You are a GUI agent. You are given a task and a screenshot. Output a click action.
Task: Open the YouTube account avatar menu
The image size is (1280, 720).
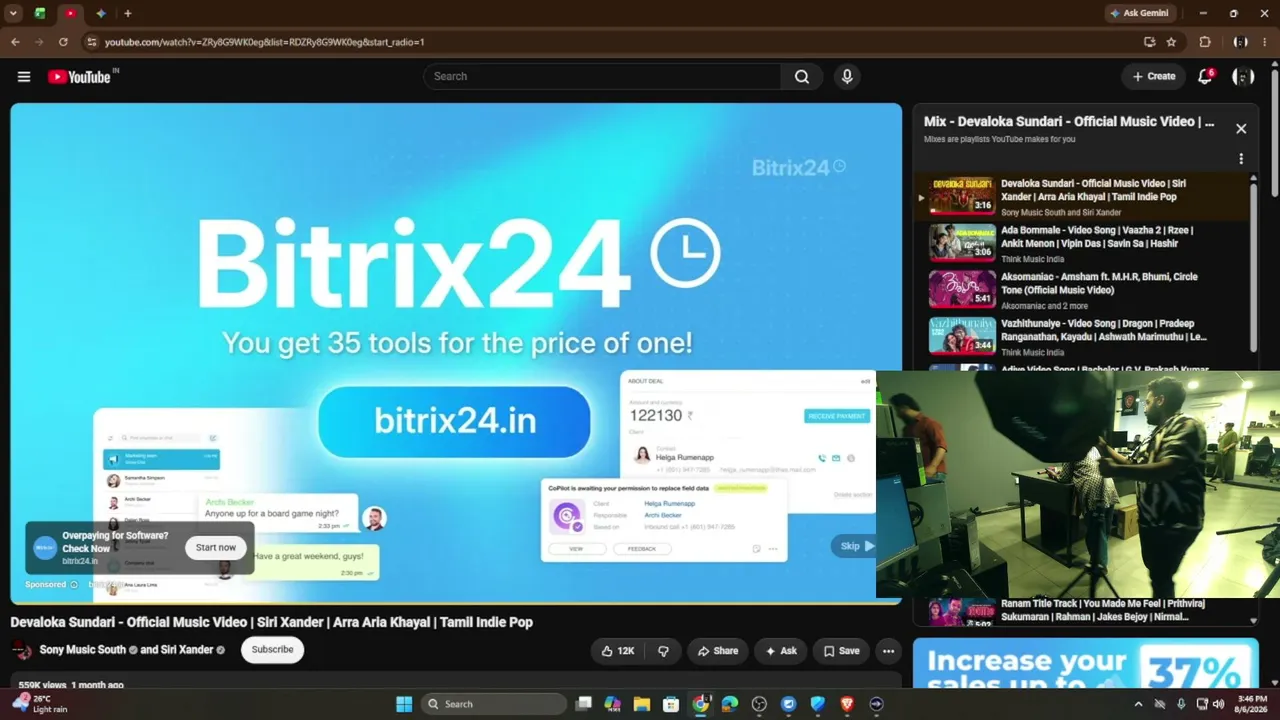pos(1243,77)
